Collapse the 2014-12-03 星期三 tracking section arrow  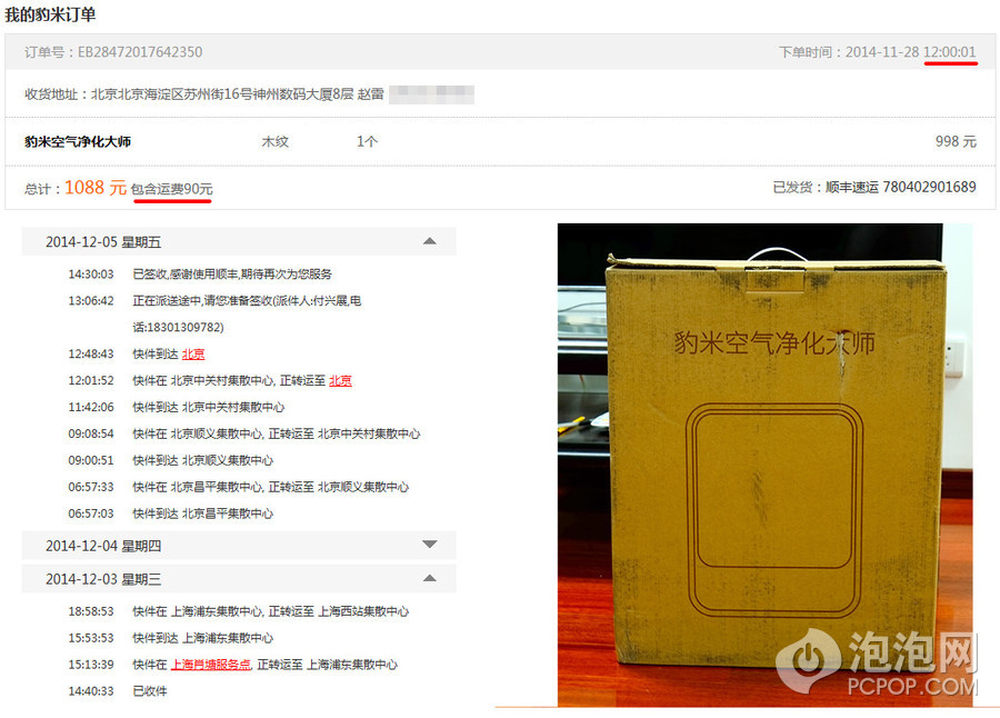pyautogui.click(x=430, y=578)
